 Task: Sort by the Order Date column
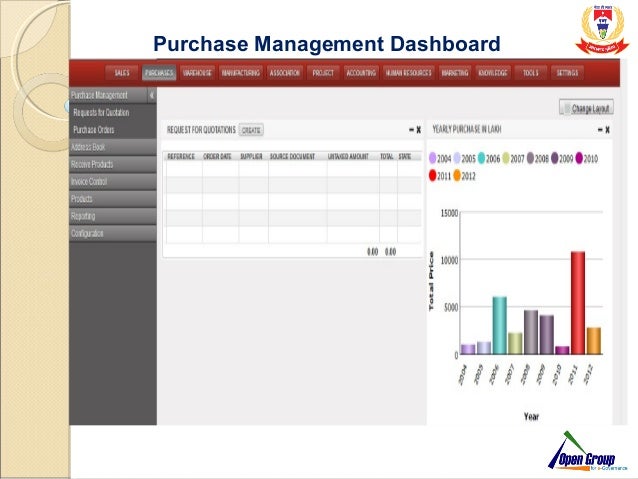click(217, 156)
